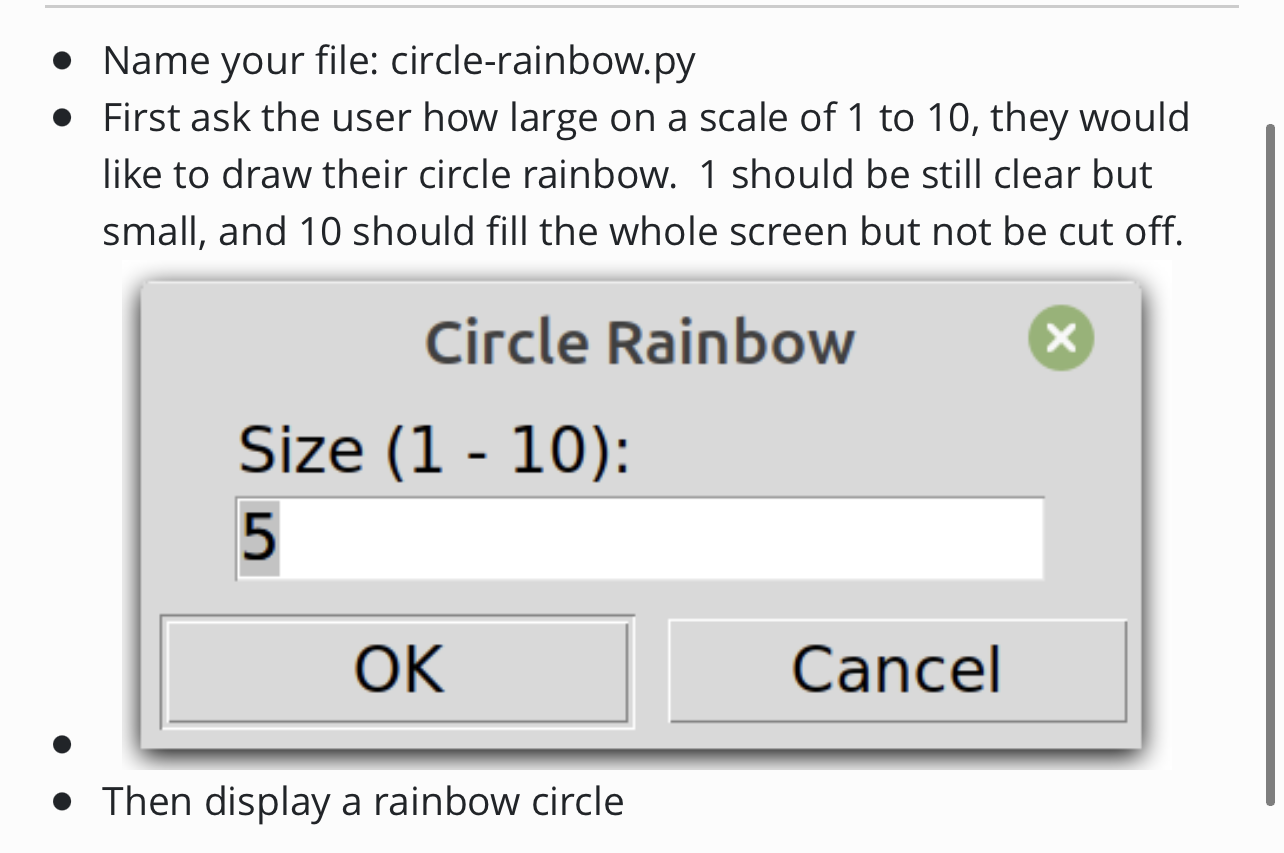This screenshot has height=853, width=1284.
Task: Click the empty bullet beside the dialog image
Action: coord(64,745)
